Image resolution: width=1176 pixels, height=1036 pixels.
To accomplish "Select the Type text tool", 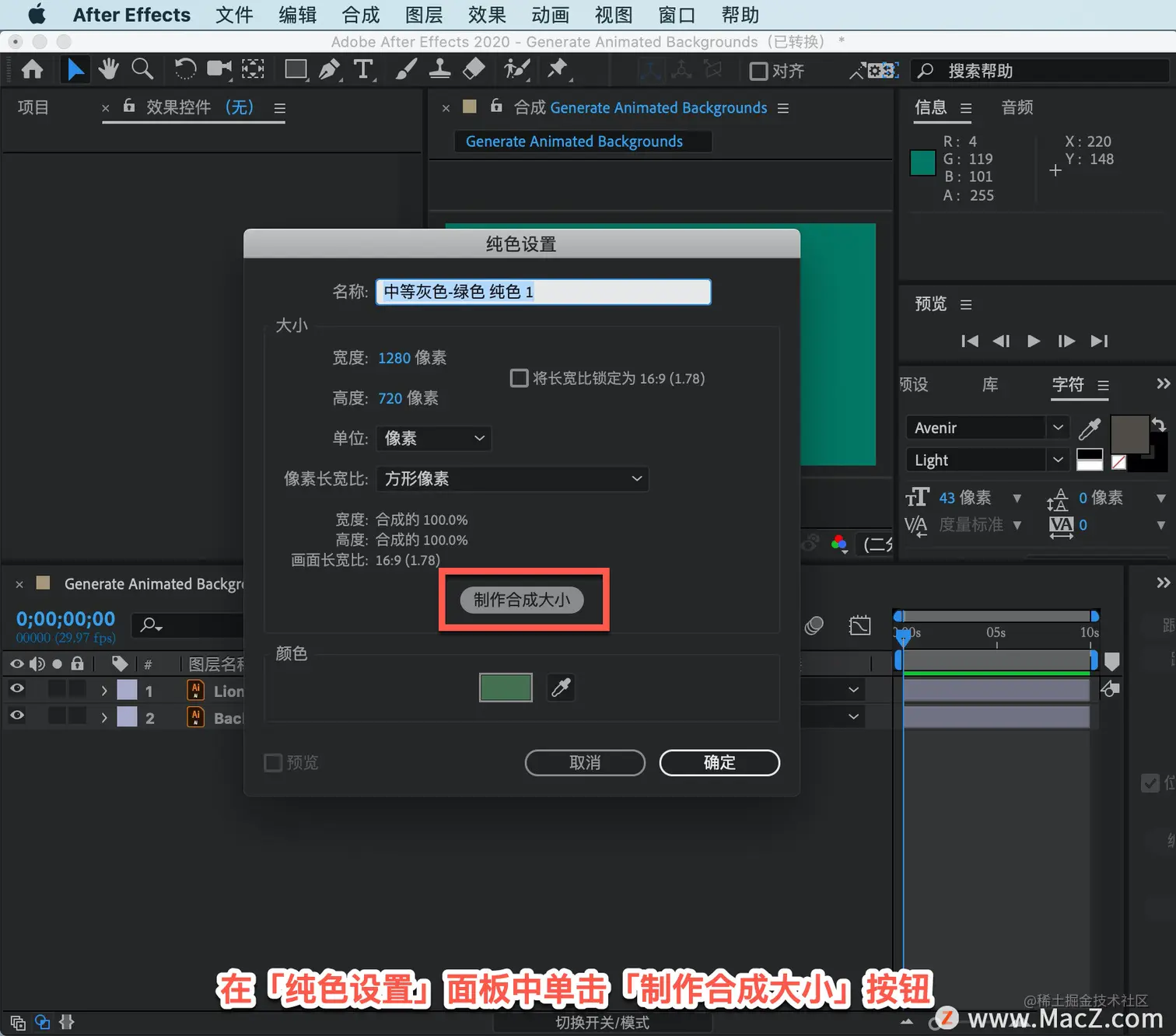I will point(363,70).
